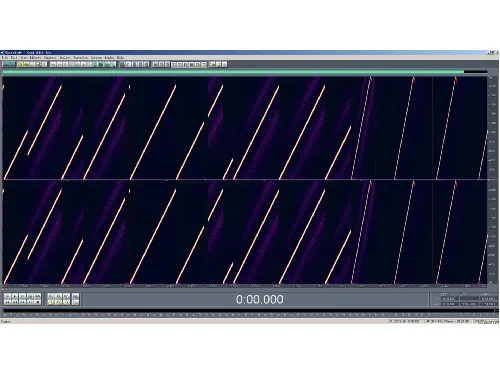Open the Effects menu
This screenshot has height=375, width=500.
click(x=35, y=57)
